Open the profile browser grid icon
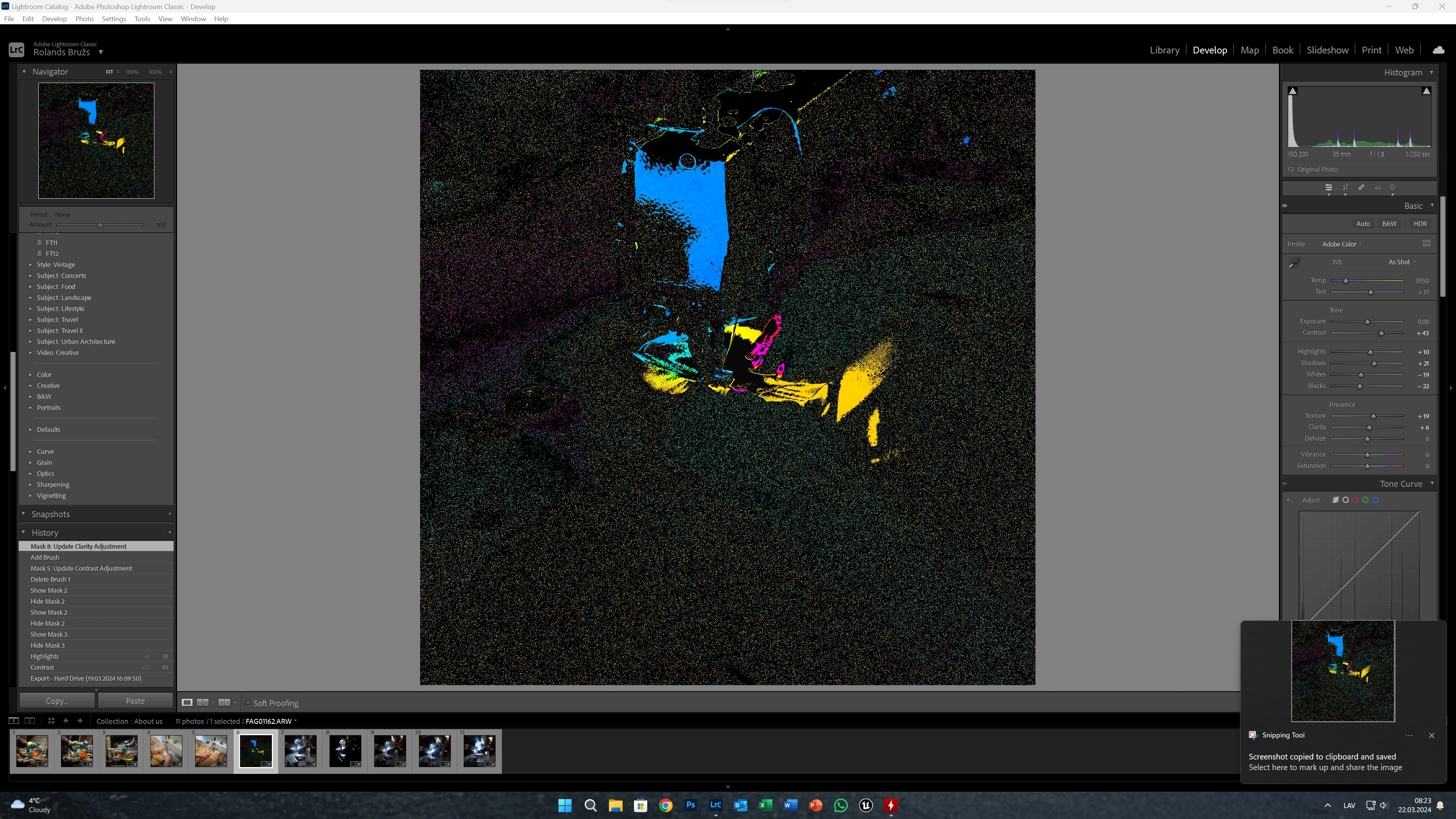1456x819 pixels. point(1426,243)
